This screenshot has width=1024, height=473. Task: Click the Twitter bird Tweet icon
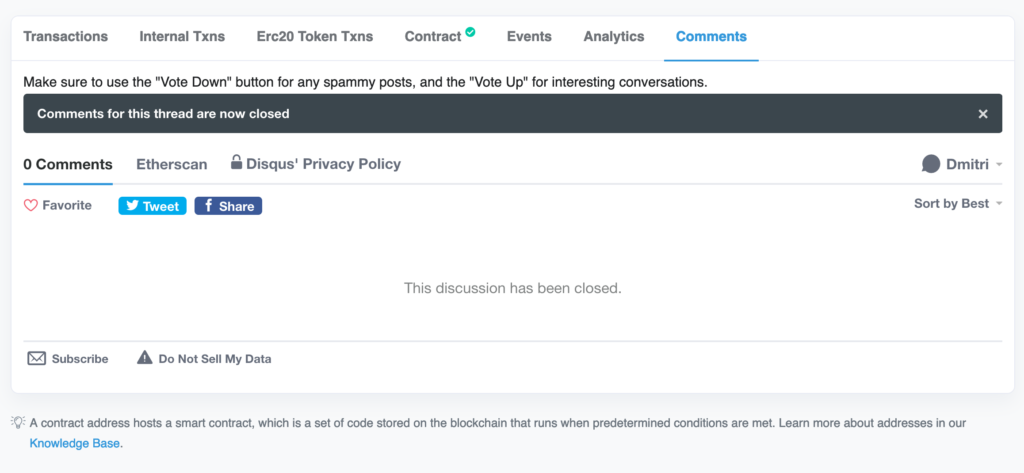pyautogui.click(x=131, y=206)
